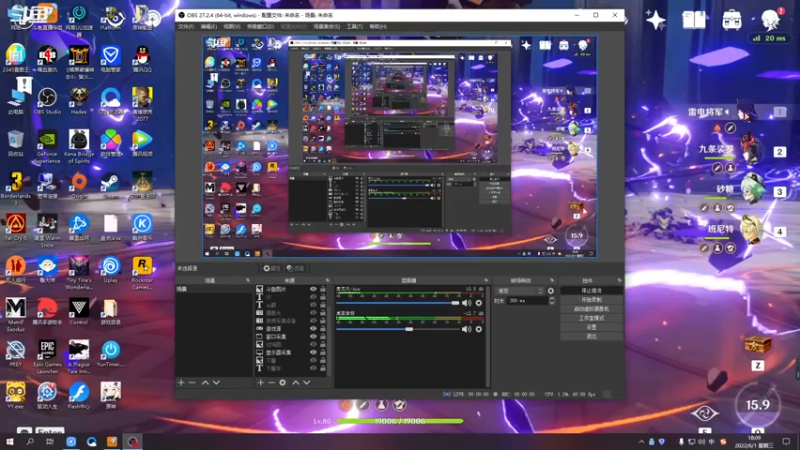
Task: Move selected source up with arrow
Action: tap(295, 383)
